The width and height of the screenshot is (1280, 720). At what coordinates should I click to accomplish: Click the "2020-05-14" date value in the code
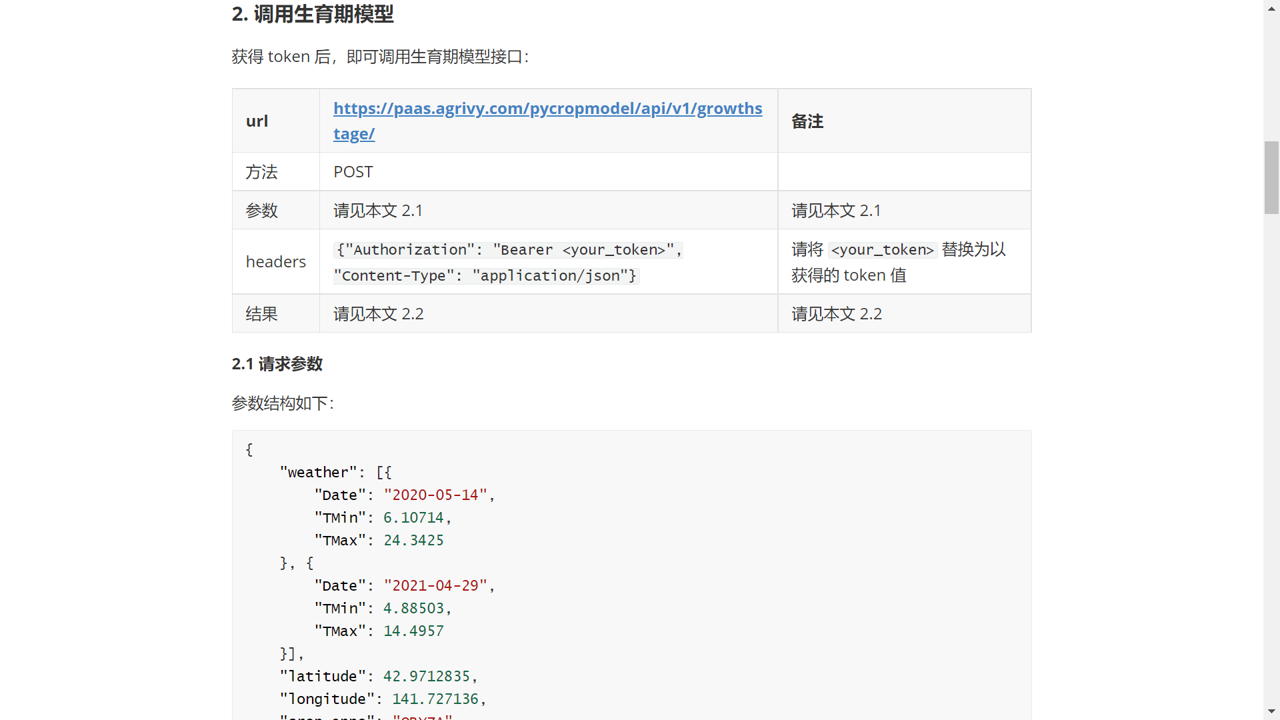point(435,495)
